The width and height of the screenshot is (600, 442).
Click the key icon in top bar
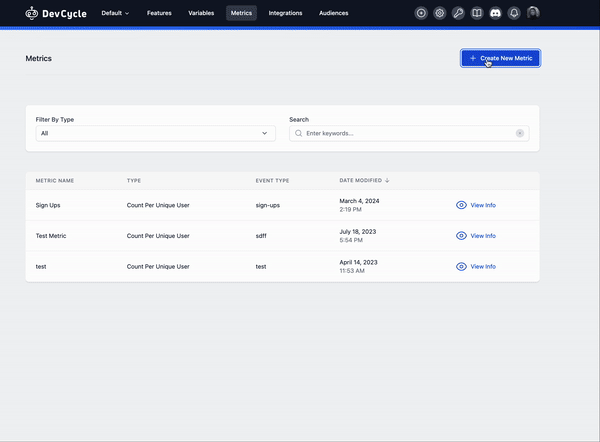(x=458, y=13)
